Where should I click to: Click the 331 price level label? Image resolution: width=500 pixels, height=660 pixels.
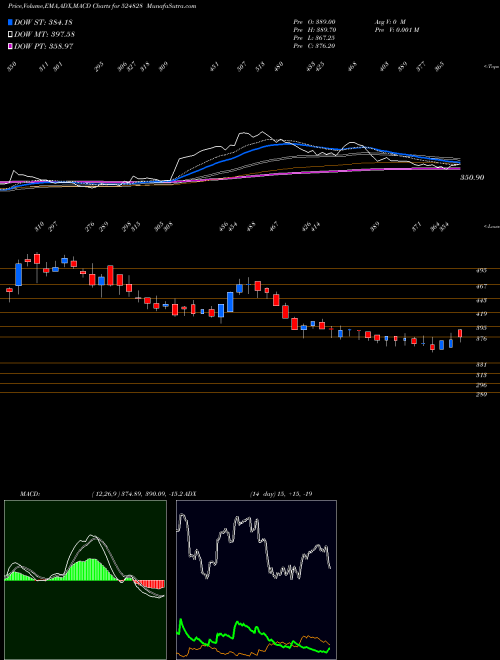(x=482, y=365)
